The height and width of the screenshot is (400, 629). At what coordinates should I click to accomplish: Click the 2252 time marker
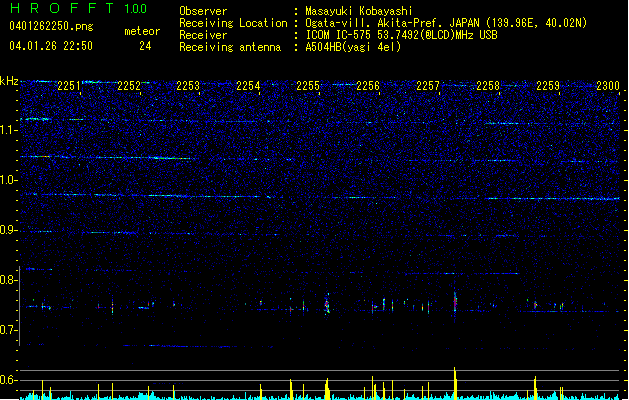(x=129, y=86)
